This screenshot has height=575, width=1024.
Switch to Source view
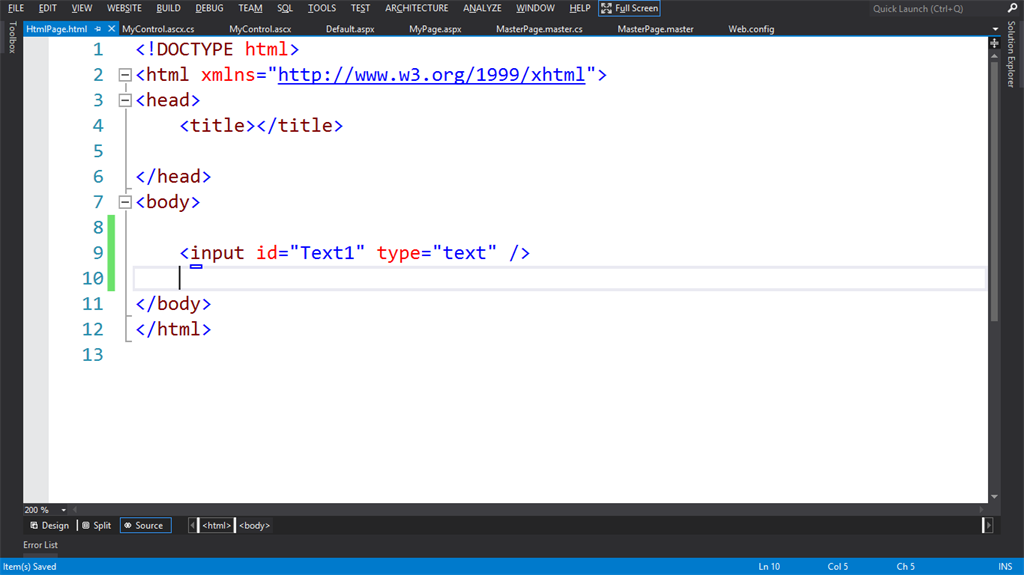145,525
